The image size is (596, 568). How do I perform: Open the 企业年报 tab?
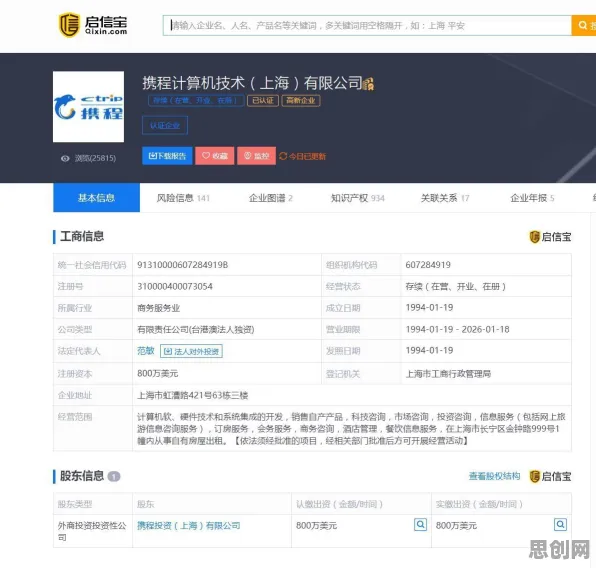(532, 198)
